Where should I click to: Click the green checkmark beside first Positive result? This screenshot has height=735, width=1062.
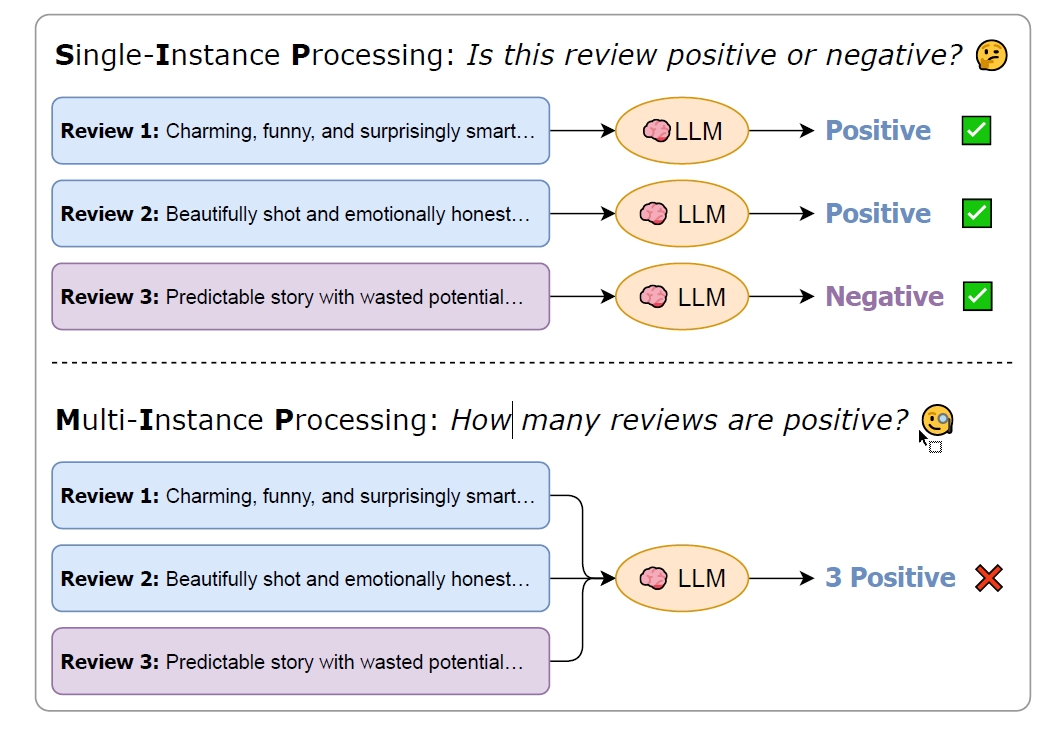(977, 130)
